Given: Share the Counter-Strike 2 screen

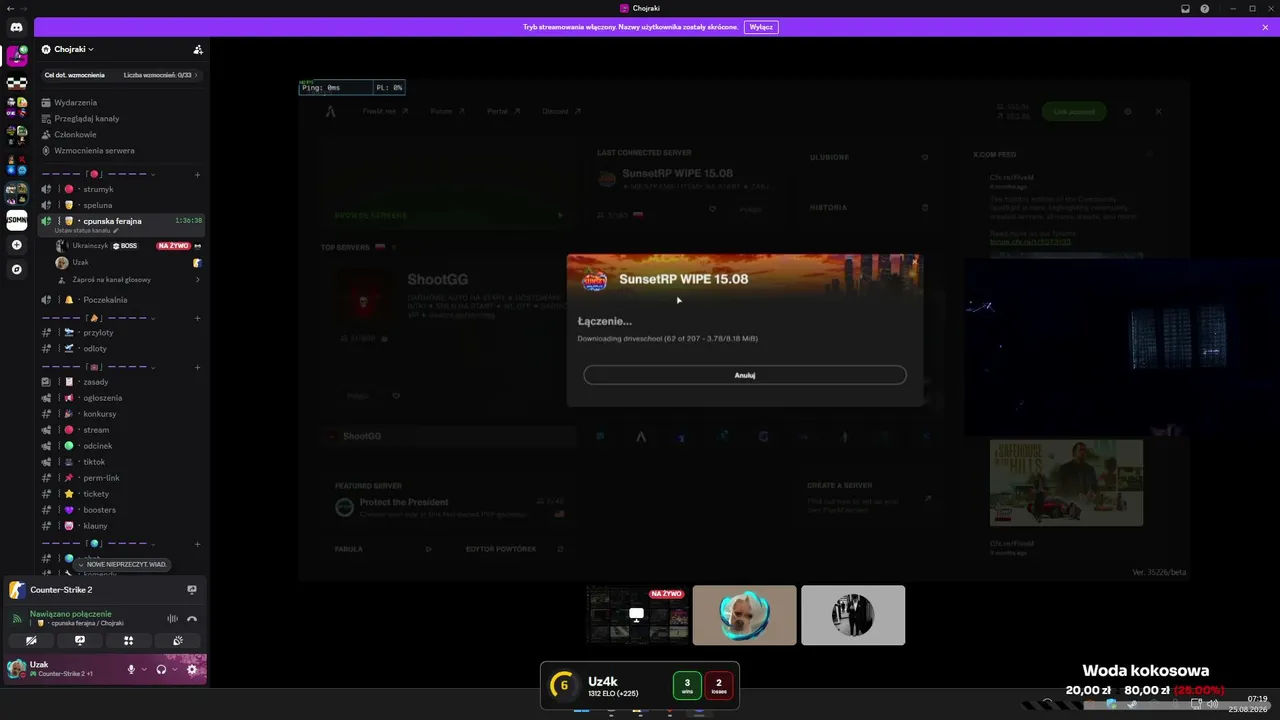Looking at the screenshot, I should pos(192,590).
